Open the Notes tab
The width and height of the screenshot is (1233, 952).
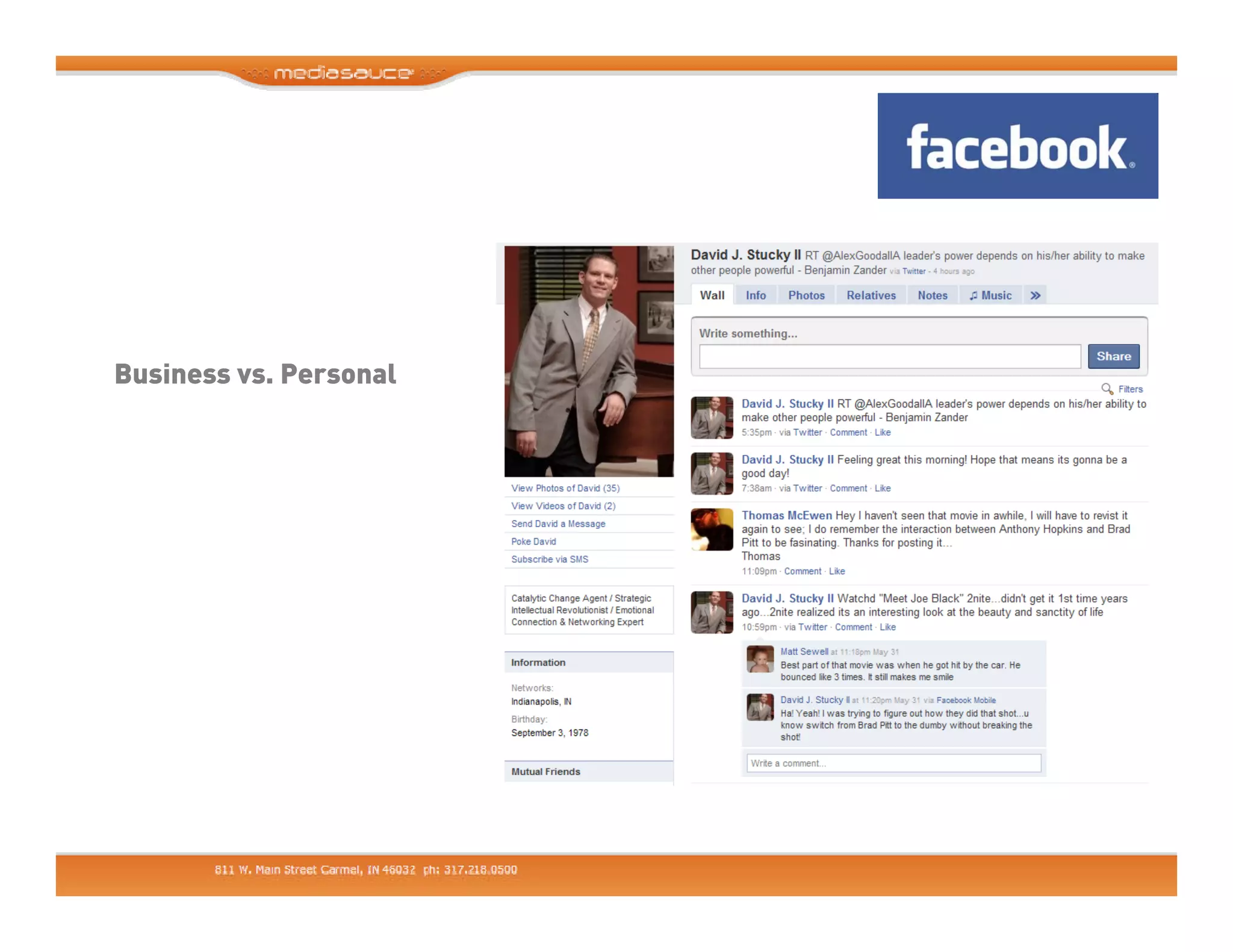point(932,295)
